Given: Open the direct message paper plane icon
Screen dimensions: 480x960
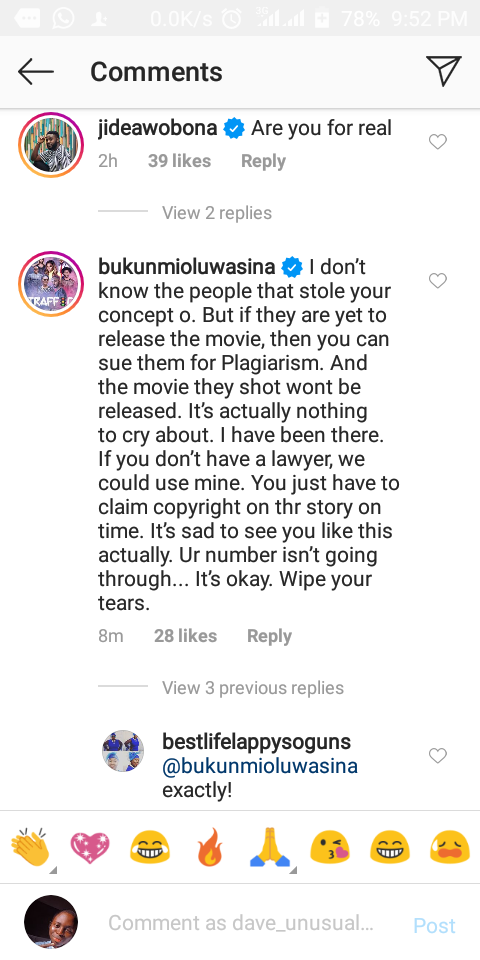Looking at the screenshot, I should click(x=444, y=71).
